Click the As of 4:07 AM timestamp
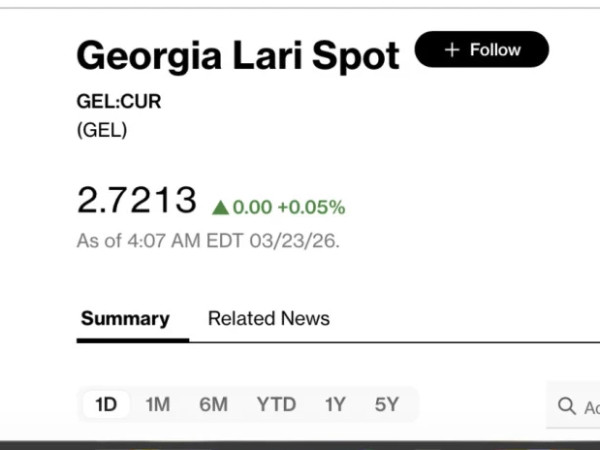This screenshot has width=600, height=450. 208,241
